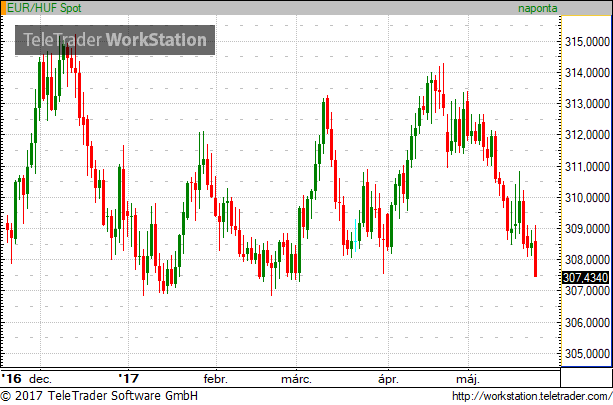Image resolution: width=613 pixels, height=405 pixels.
Task: Click the máj. month label
Action: [x=468, y=379]
